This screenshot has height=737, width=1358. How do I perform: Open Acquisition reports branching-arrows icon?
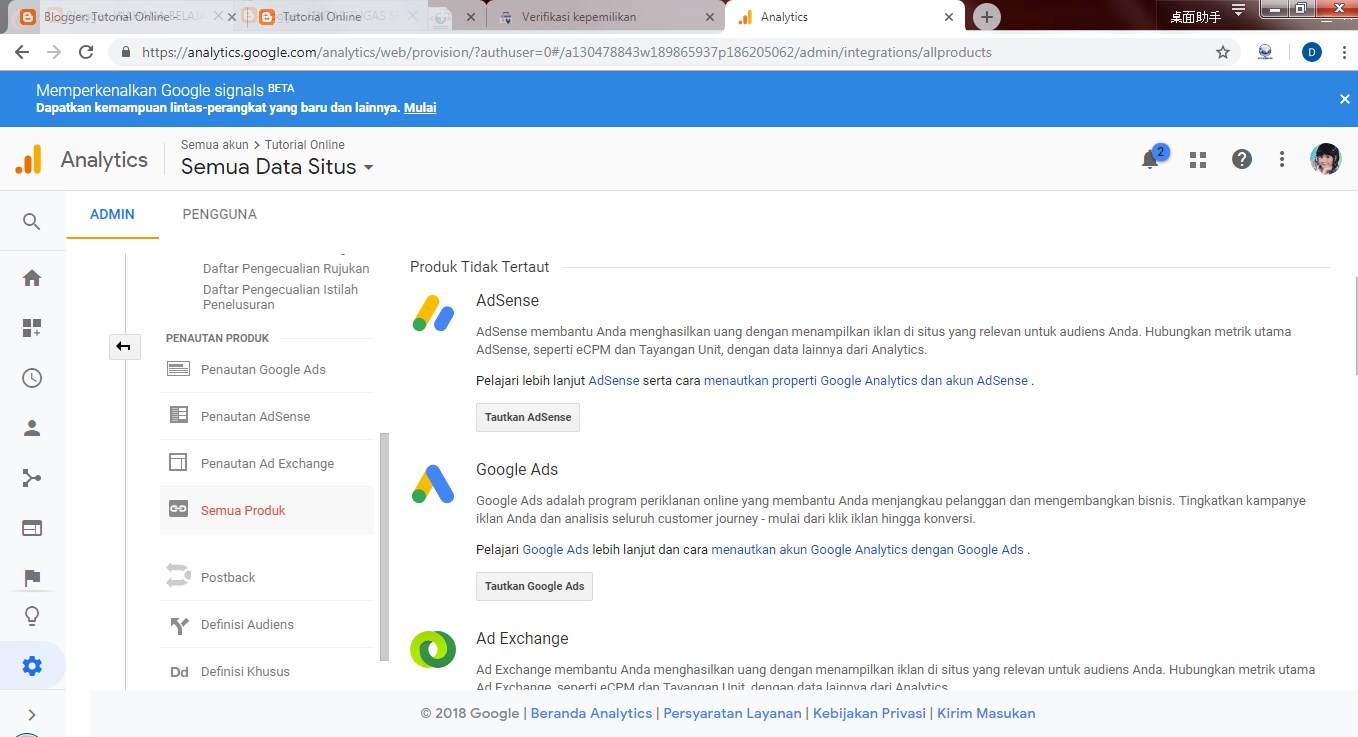tap(32, 478)
